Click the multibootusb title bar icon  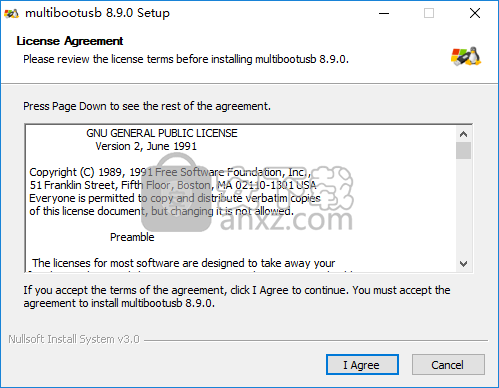pos(11,13)
